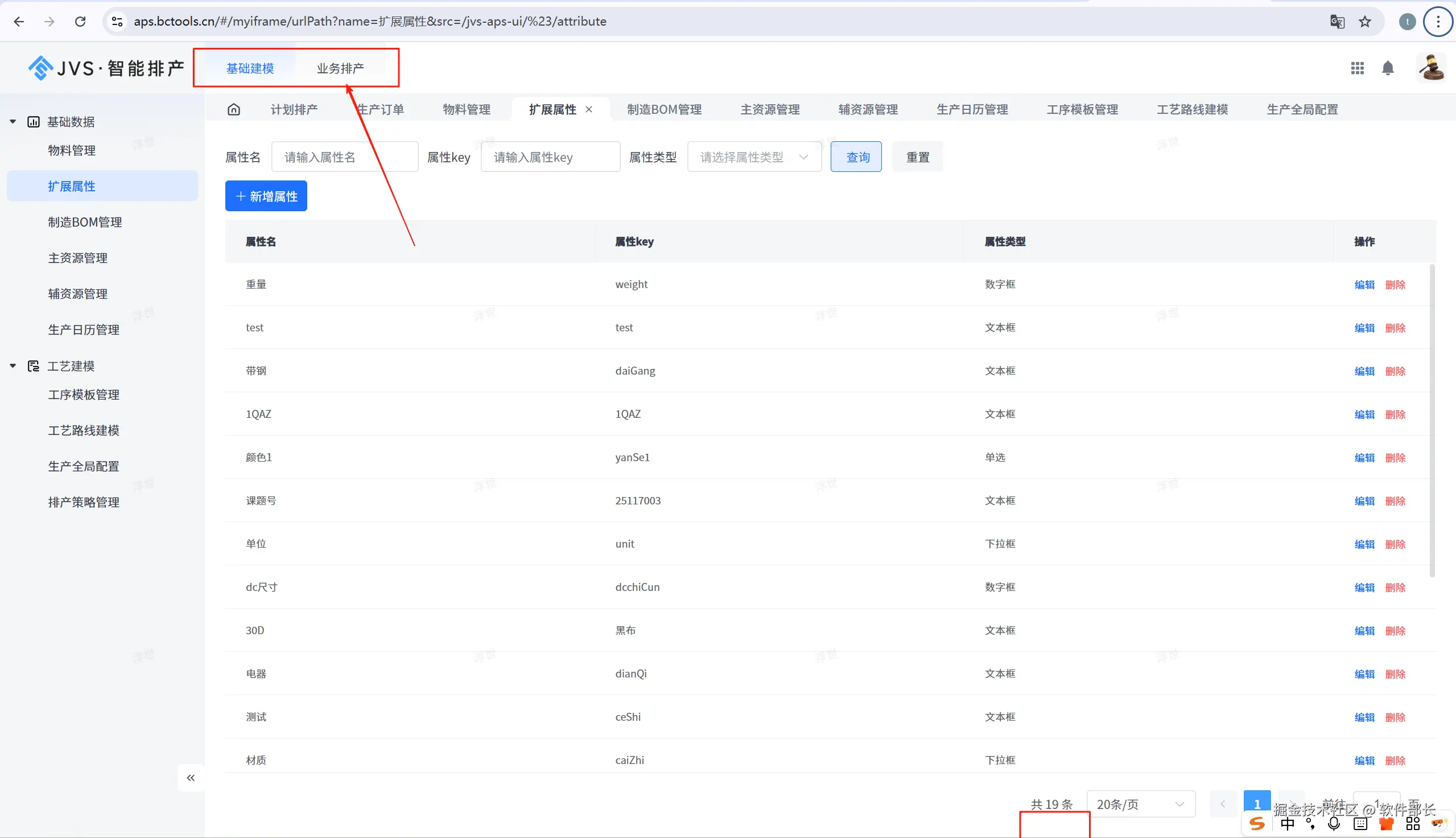This screenshot has height=838, width=1456.
Task: Bookmark page with star icon
Action: (x=1364, y=22)
